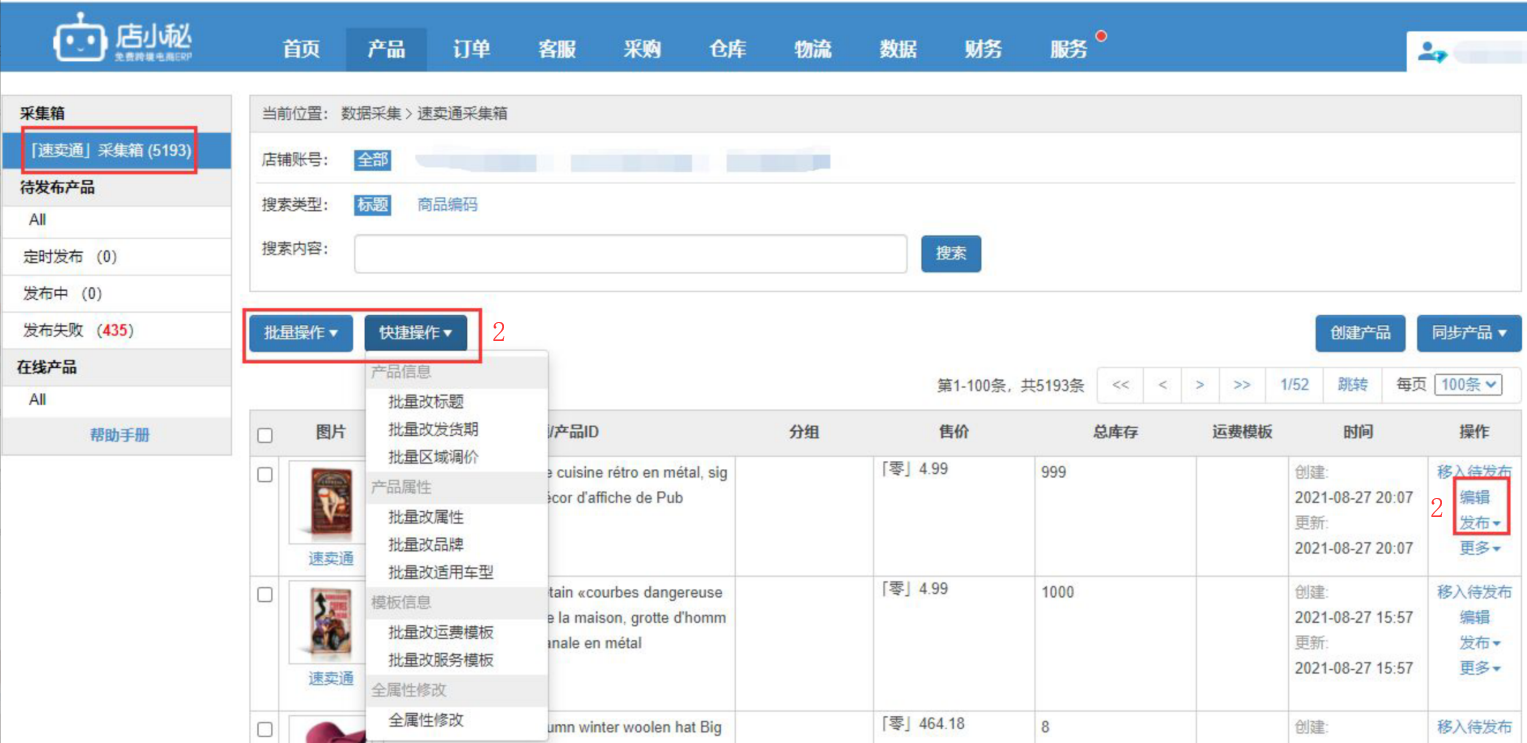Click 速卖通 link under the 999 stock product

click(x=331, y=559)
